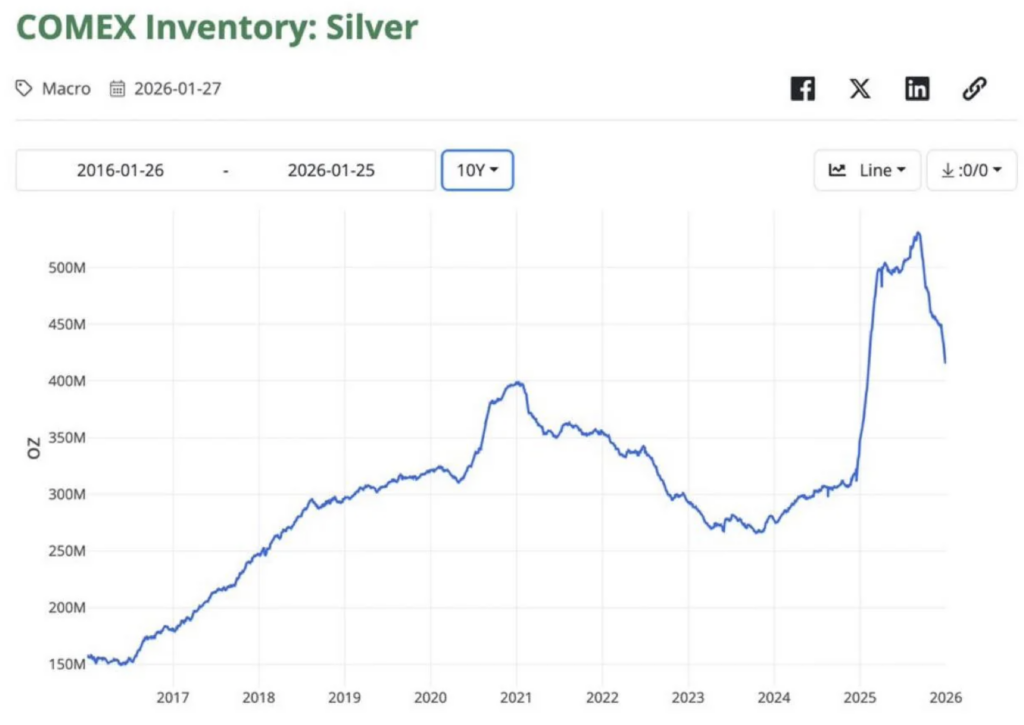
Task: Click the 2021 x-axis year label
Action: coord(516,696)
